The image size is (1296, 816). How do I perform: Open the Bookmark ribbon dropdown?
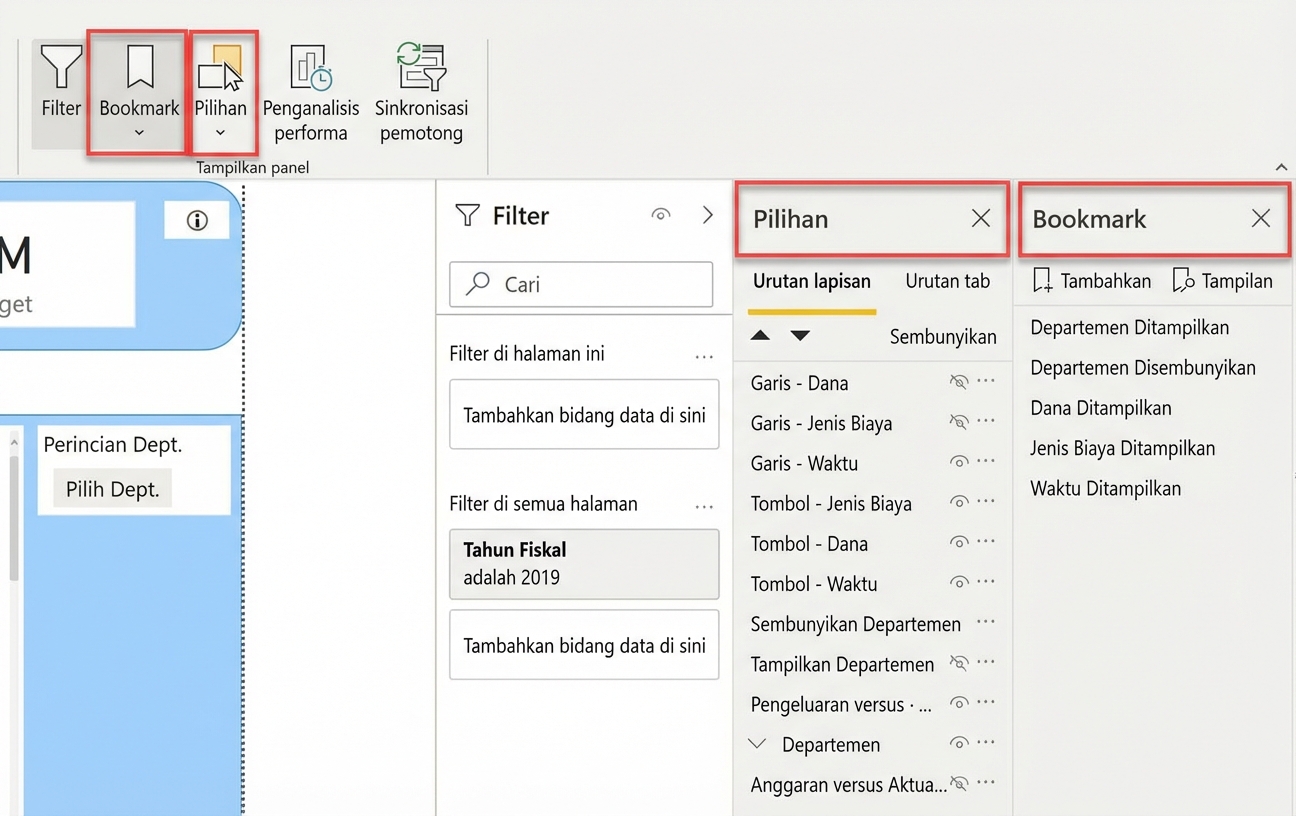coord(139,133)
